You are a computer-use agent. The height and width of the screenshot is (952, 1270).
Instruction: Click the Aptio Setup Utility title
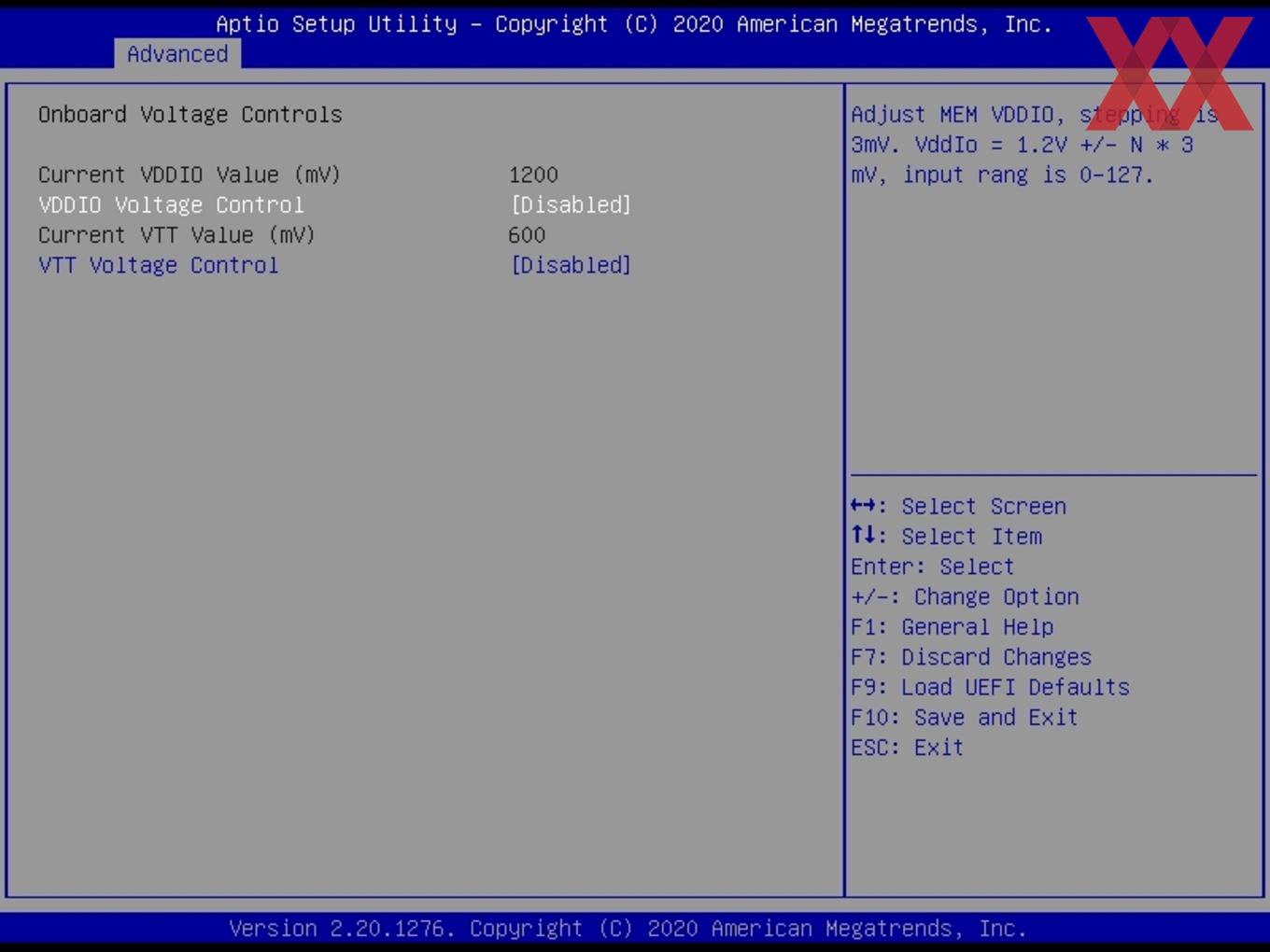pos(634,24)
